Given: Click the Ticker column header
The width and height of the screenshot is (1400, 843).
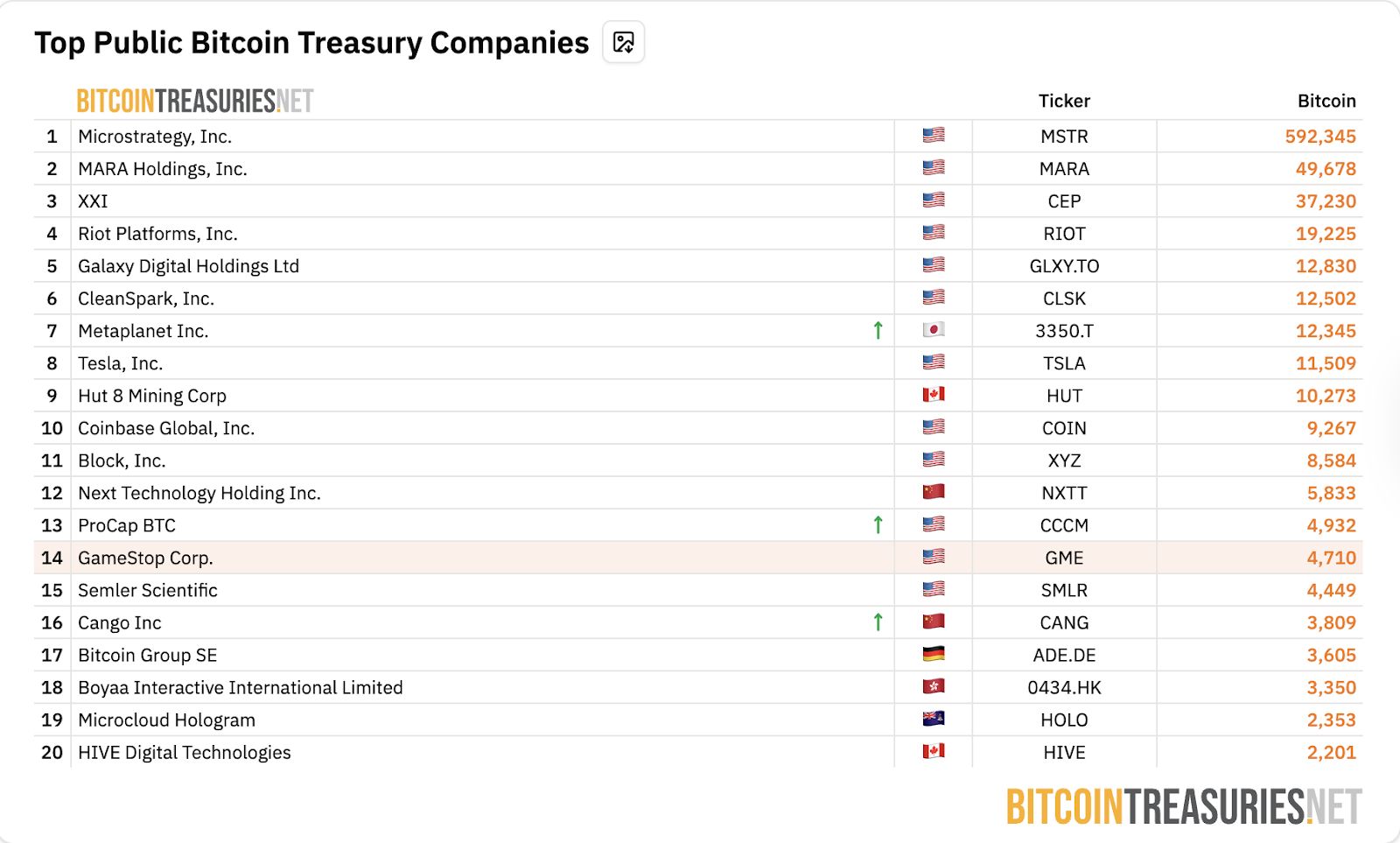Looking at the screenshot, I should click(1064, 101).
